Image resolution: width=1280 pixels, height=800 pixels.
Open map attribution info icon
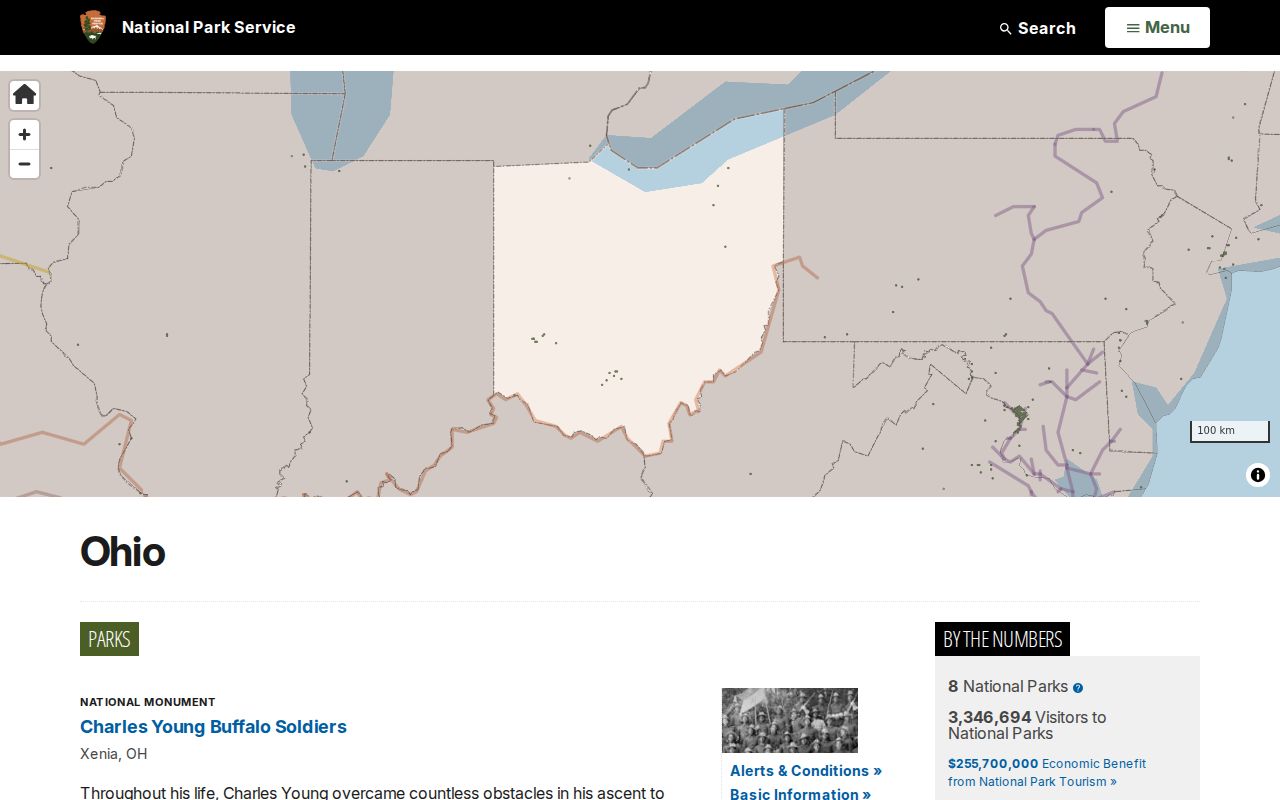[1258, 475]
